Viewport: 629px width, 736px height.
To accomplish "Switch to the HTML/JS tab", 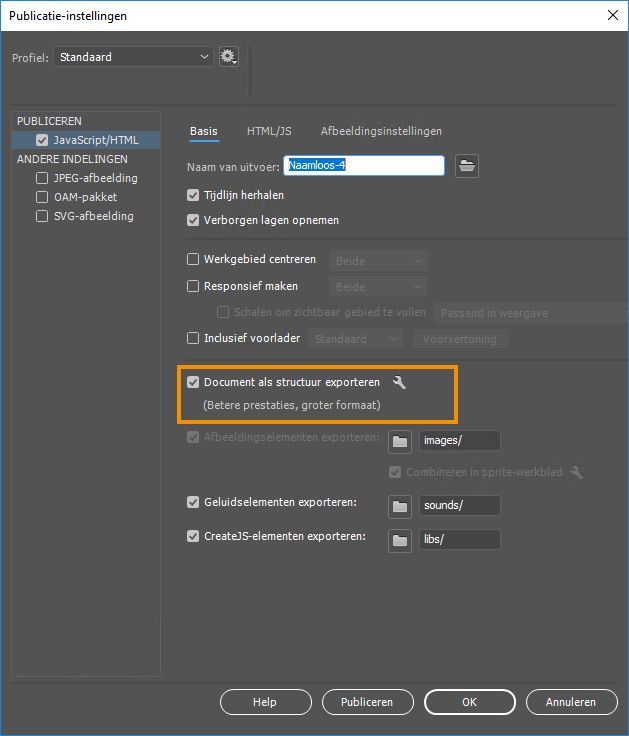I will (269, 131).
